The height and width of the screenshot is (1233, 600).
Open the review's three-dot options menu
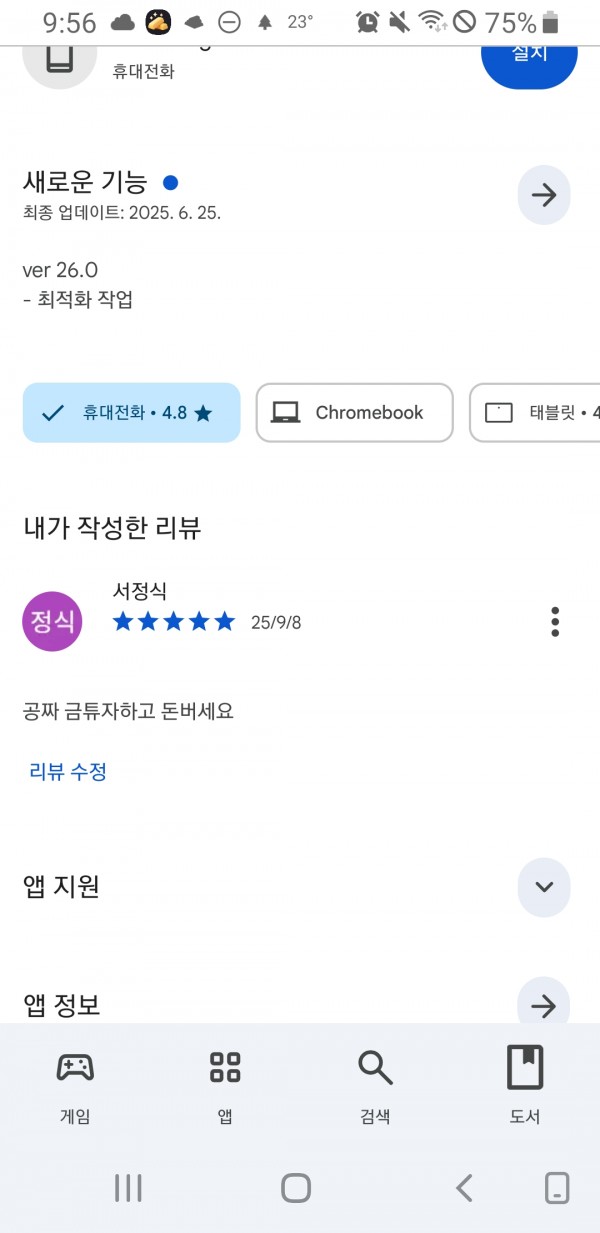tap(555, 622)
